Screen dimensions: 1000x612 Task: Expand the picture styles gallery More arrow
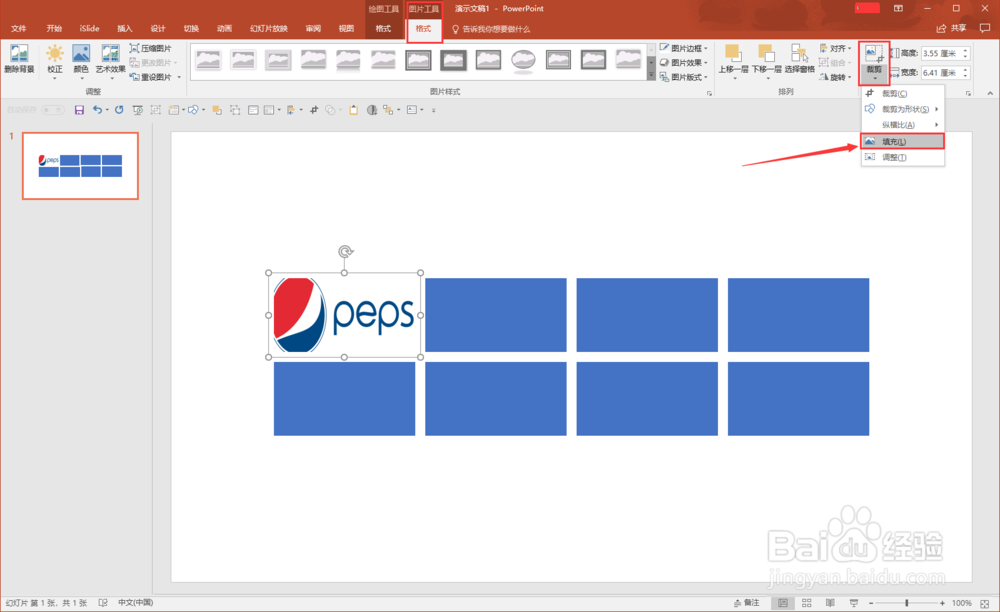click(x=651, y=76)
